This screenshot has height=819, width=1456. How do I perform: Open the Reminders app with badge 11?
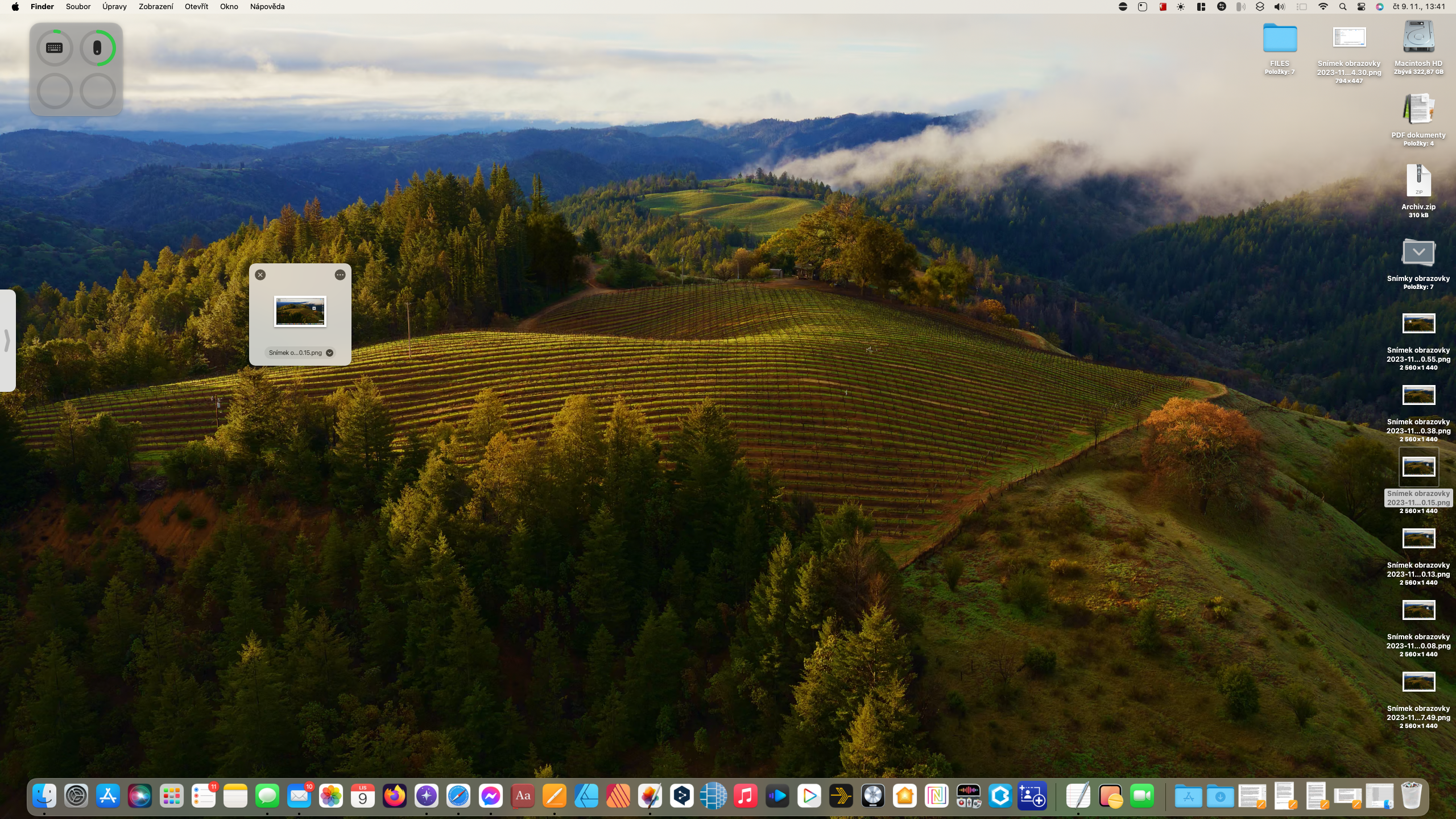pyautogui.click(x=204, y=796)
